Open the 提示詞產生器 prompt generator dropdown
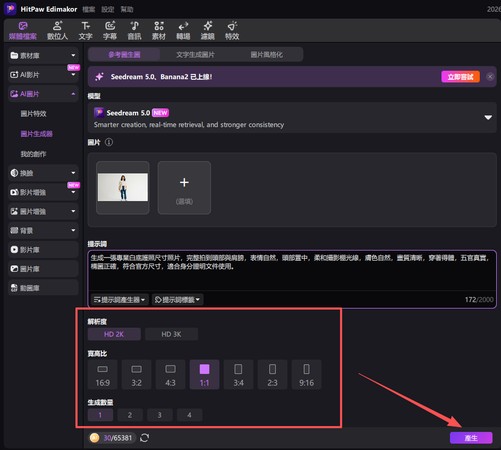This screenshot has width=501, height=450. tap(119, 300)
